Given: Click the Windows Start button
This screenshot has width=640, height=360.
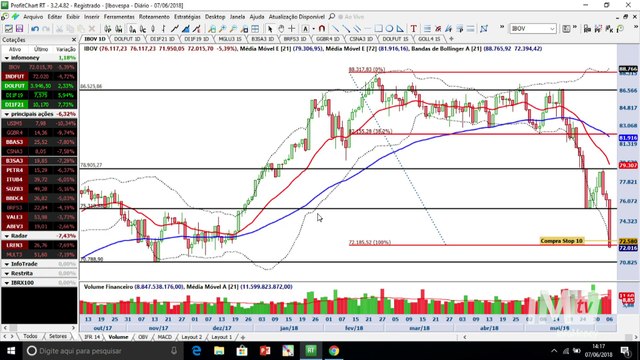Looking at the screenshot, I should click(11, 351).
